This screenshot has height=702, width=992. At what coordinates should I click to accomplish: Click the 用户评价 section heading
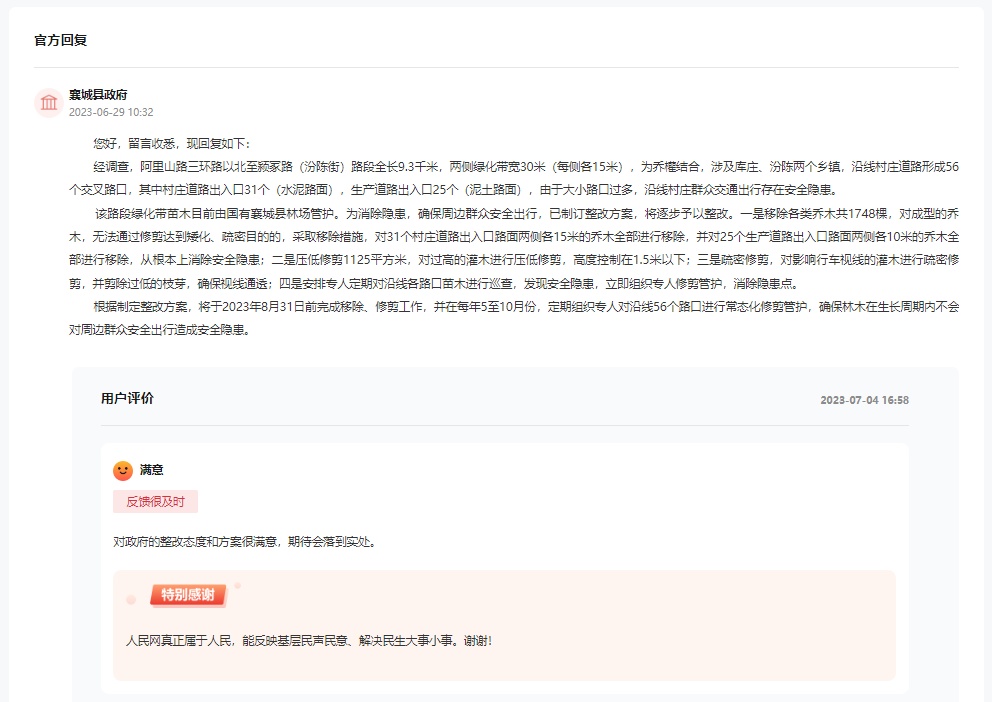[127, 399]
